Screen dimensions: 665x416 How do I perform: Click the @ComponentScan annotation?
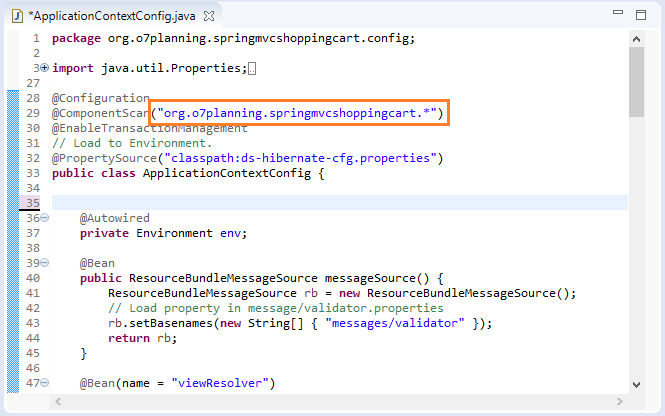[101, 113]
